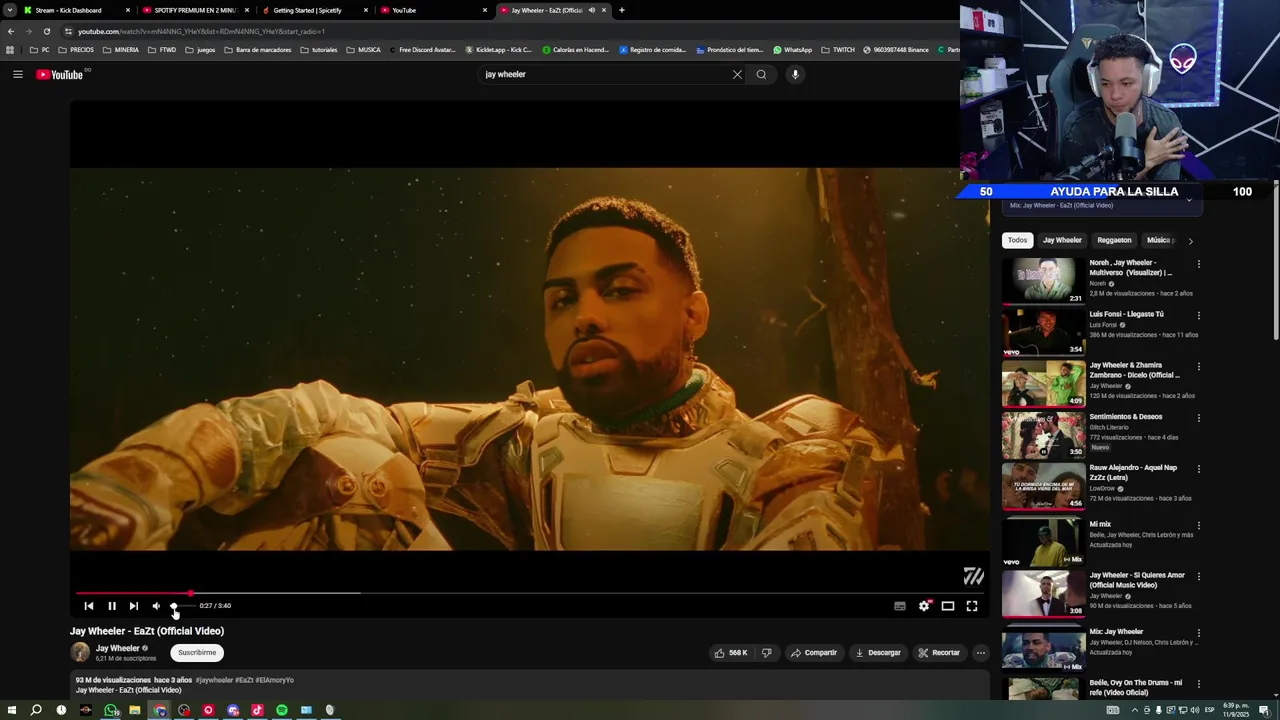
Task: Open Jay Wheeler channel avatar
Action: (80, 653)
